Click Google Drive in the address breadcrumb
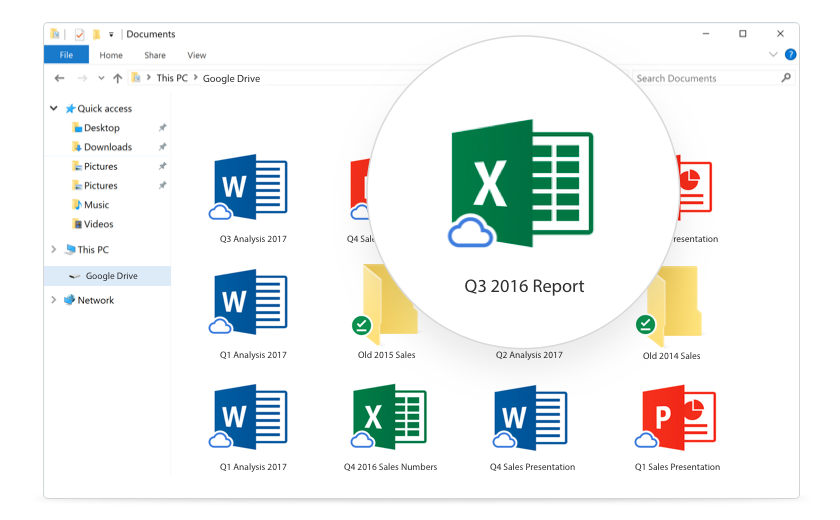Screen dimensions: 840x520 (x=231, y=78)
